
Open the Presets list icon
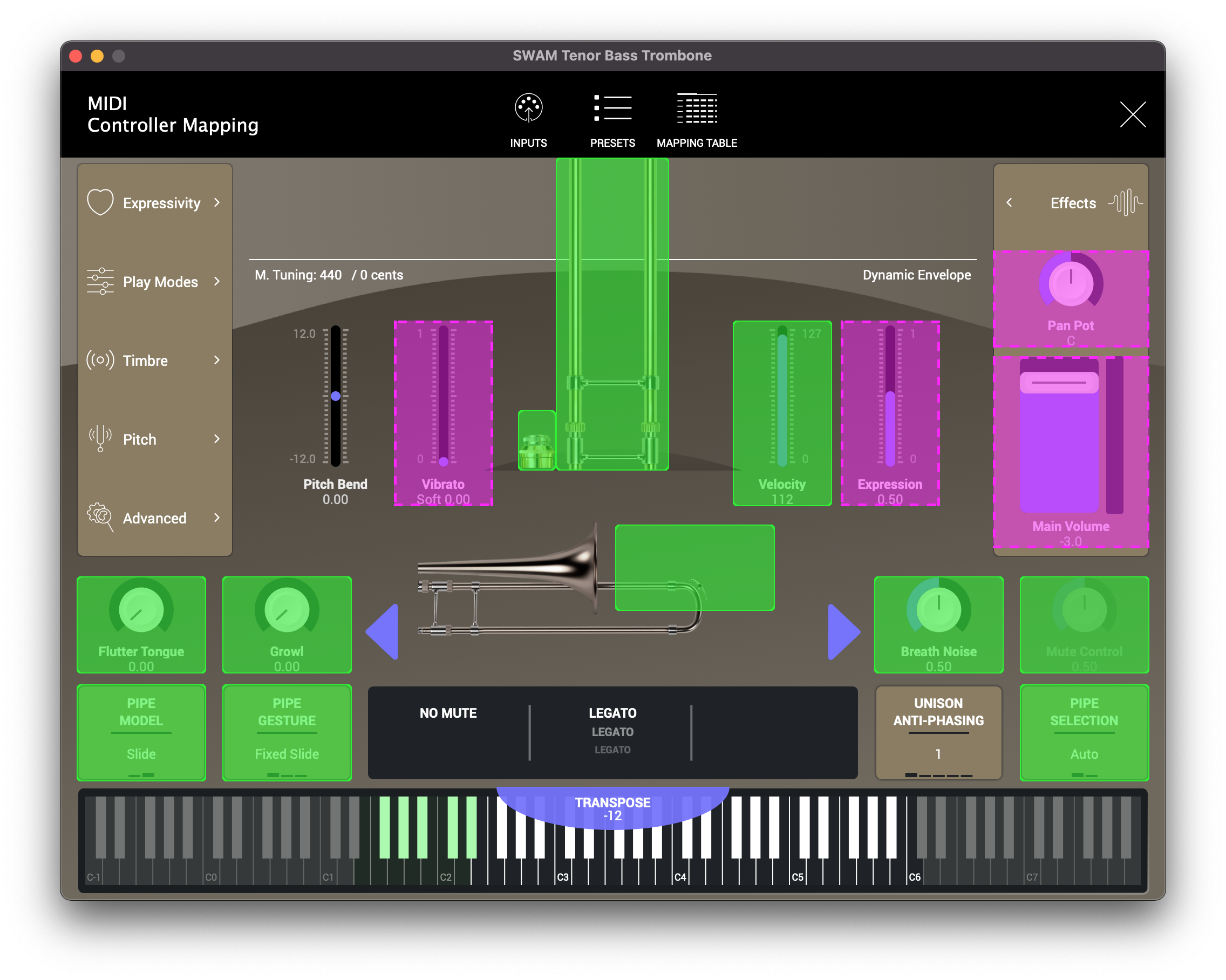[x=612, y=107]
